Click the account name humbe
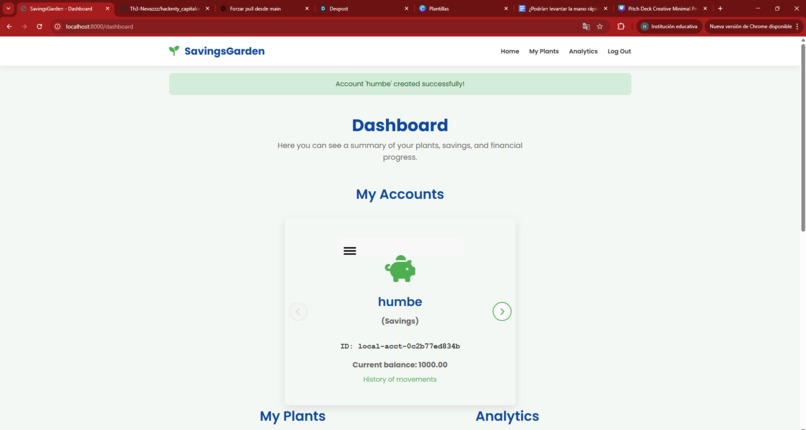The height and width of the screenshot is (430, 806). (x=400, y=302)
